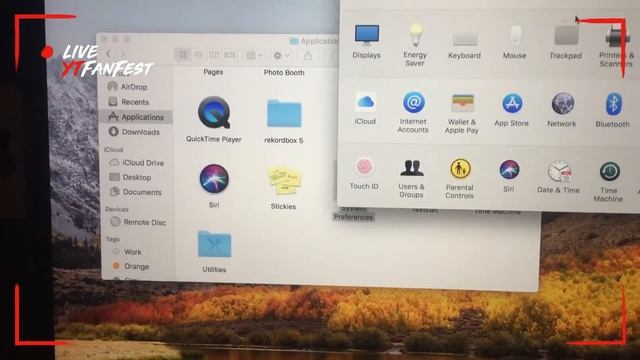Screen dimensions: 640x360
Task: Open Wallet & Apple Pay settings
Action: 462,113
